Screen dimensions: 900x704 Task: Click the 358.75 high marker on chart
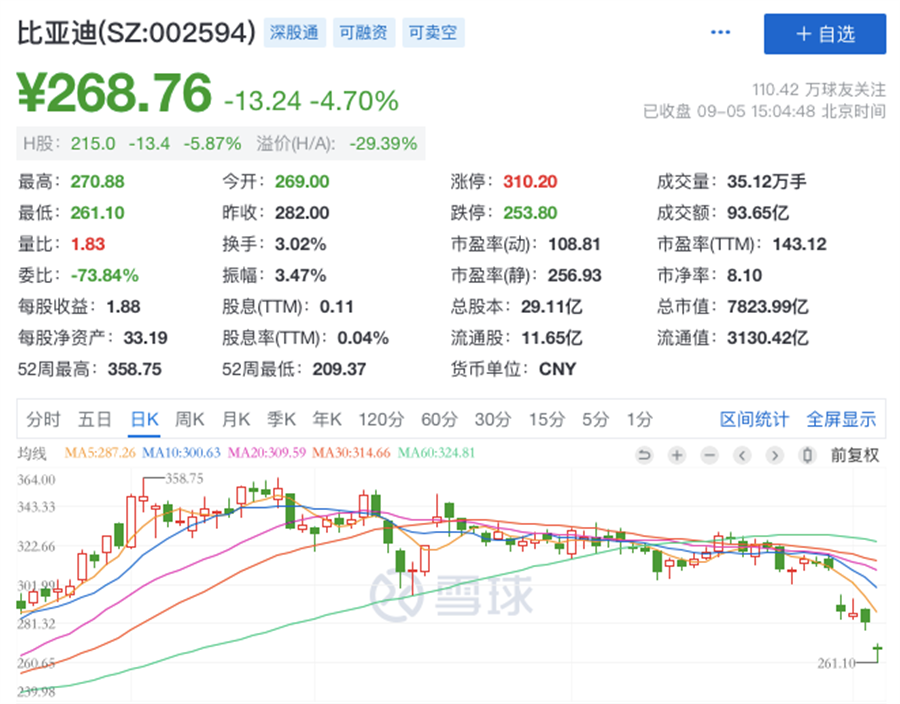click(x=184, y=478)
